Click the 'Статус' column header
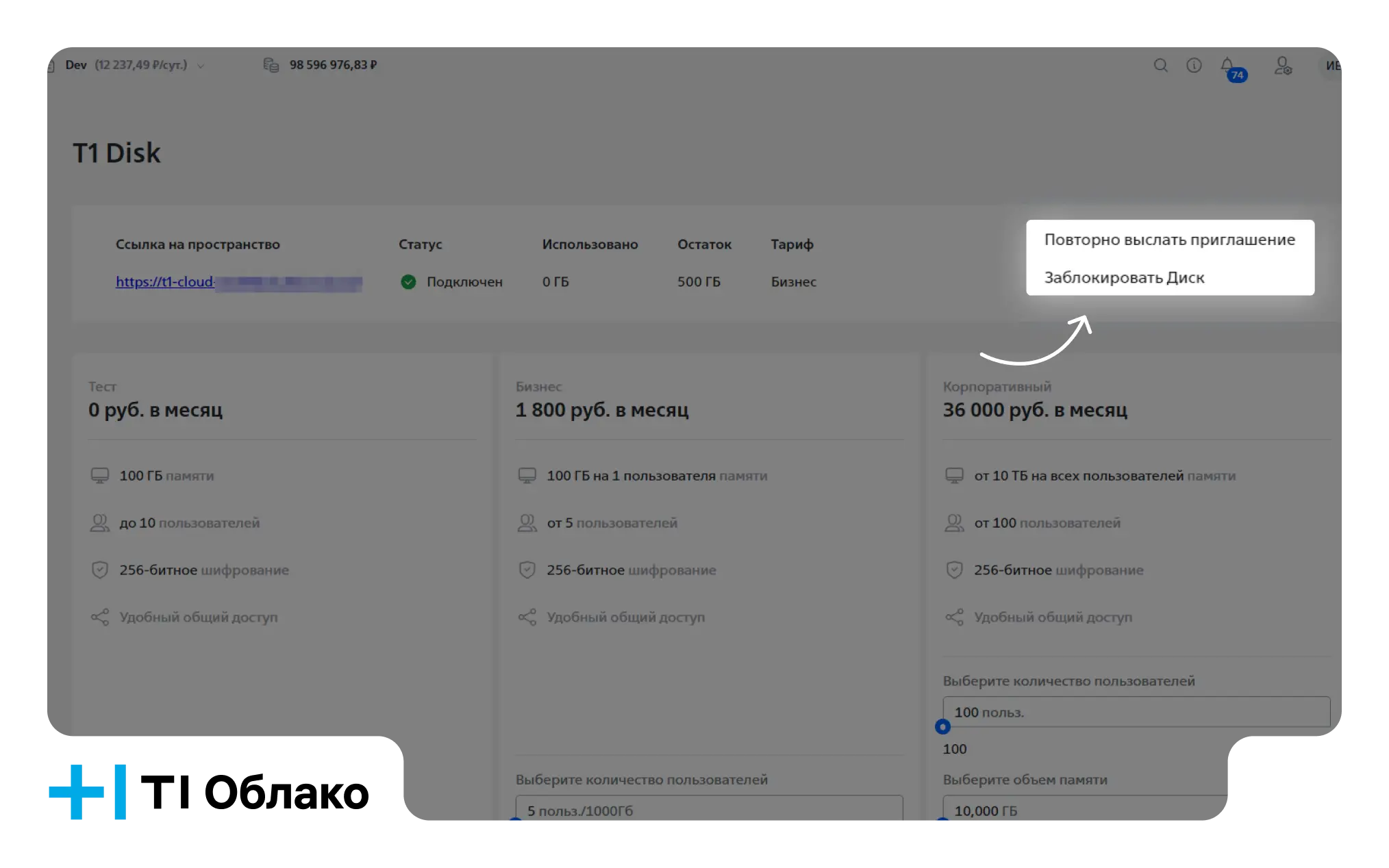The width and height of the screenshot is (1389, 868). pos(421,244)
